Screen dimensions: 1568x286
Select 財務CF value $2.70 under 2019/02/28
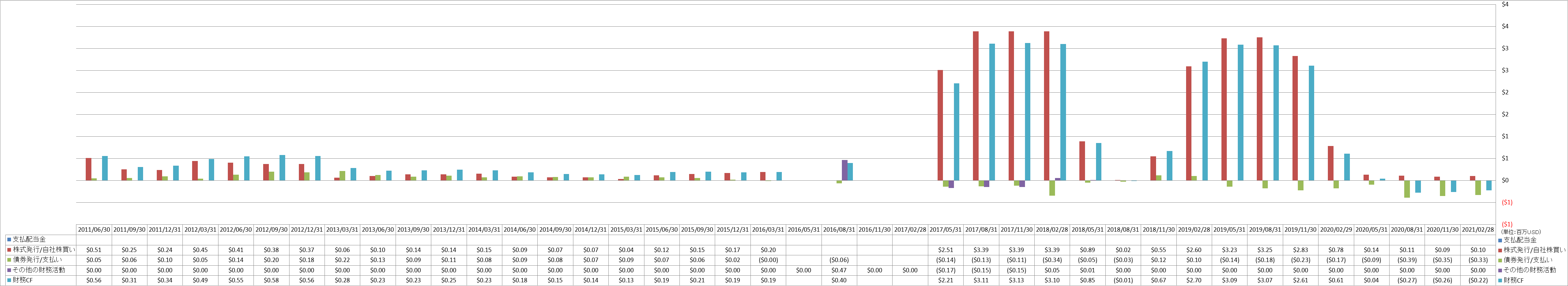tap(1194, 281)
